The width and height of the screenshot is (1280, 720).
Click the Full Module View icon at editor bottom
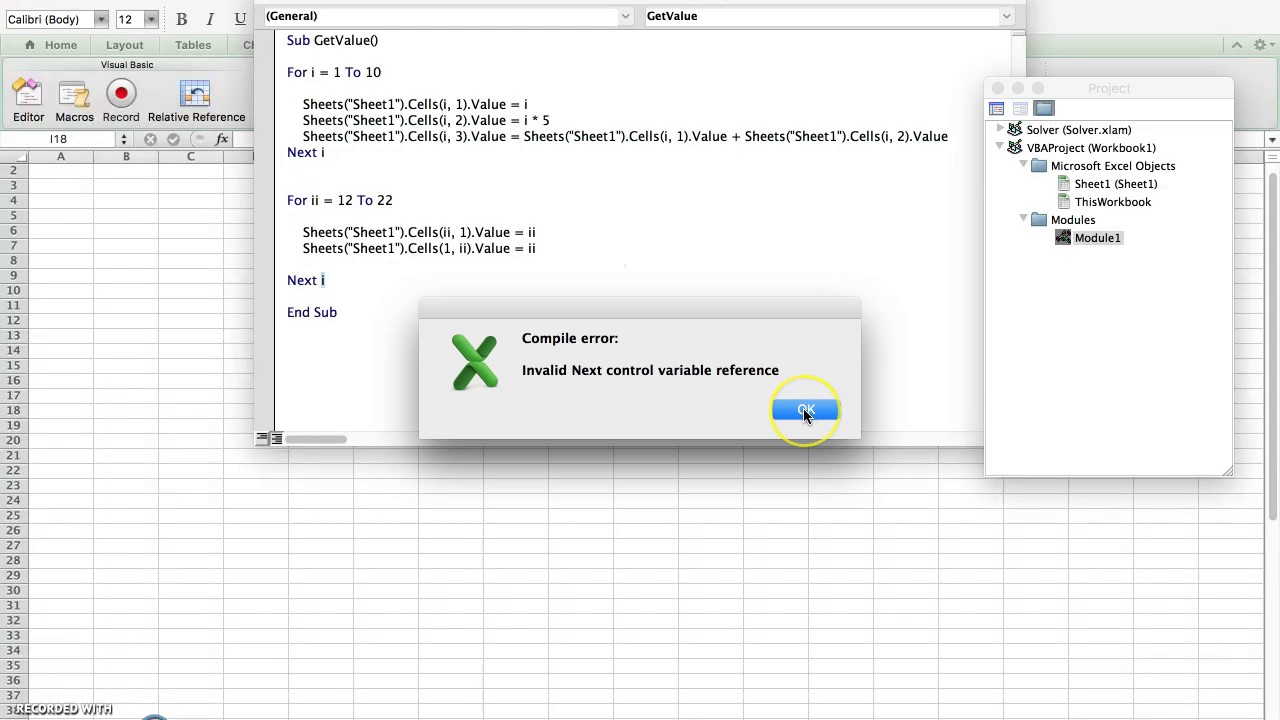point(277,438)
